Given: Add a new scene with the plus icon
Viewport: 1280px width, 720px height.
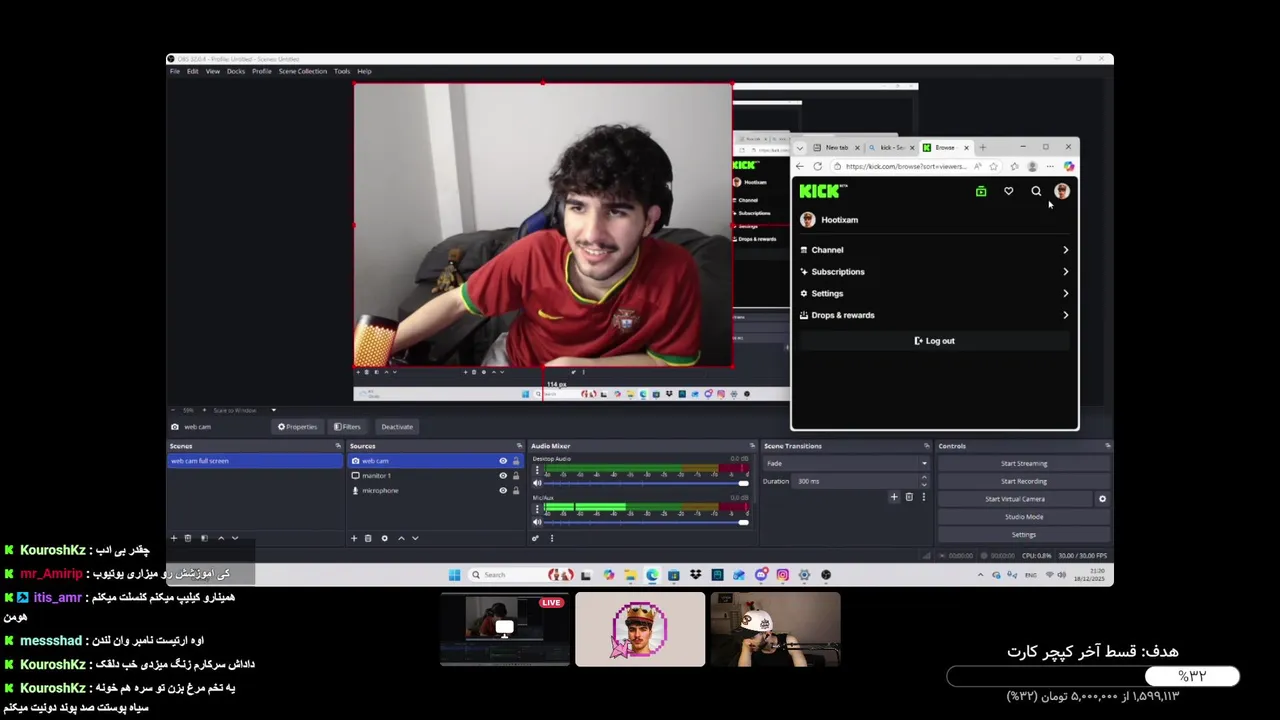Looking at the screenshot, I should 173,538.
